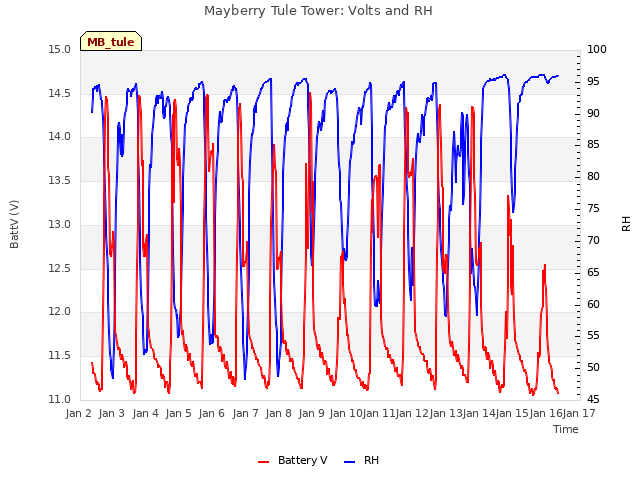The width and height of the screenshot is (640, 480).
Task: Click the 90 tick label on right axis
Action: [x=593, y=113]
